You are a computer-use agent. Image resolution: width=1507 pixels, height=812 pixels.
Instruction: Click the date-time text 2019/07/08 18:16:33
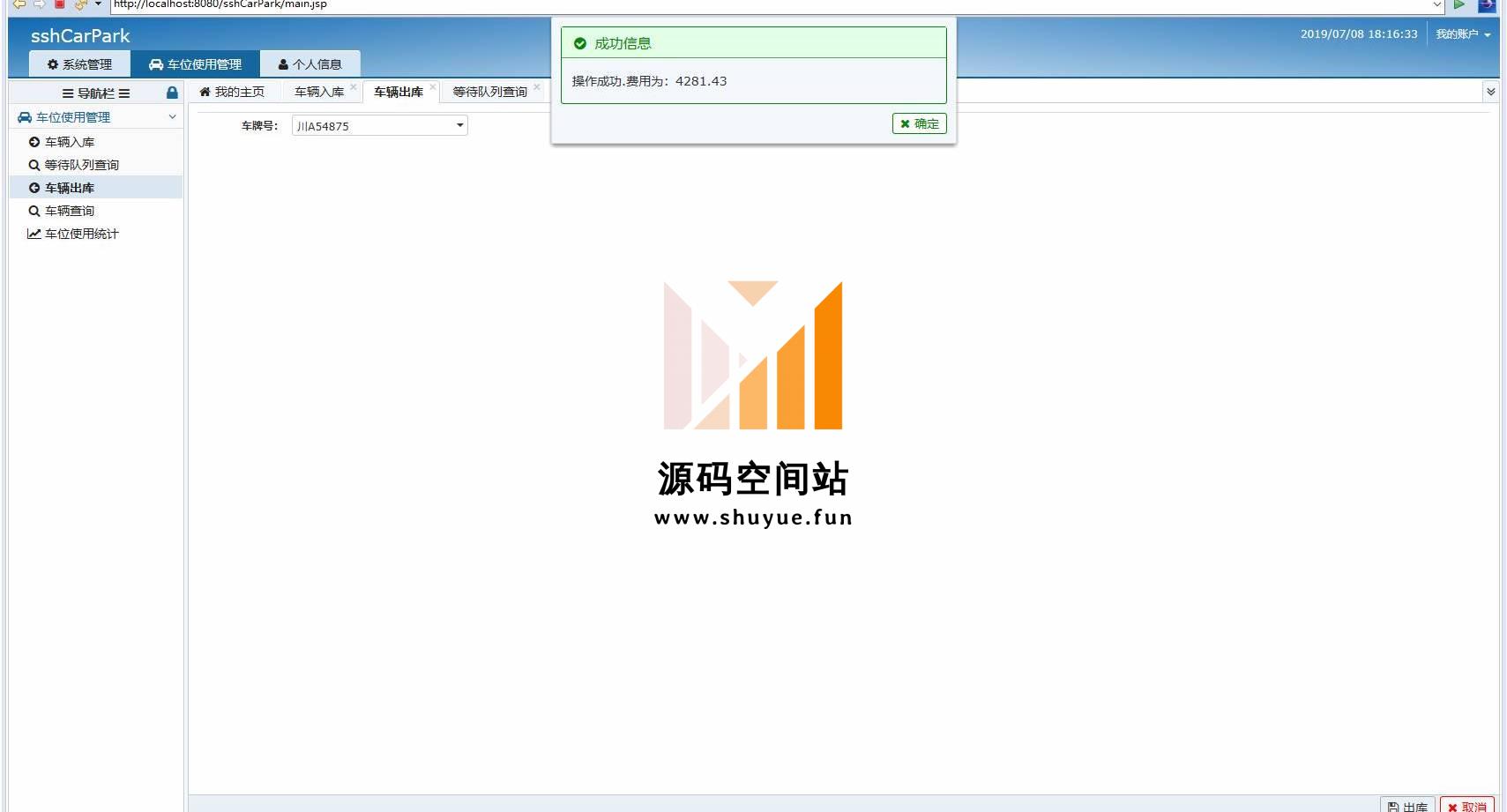pos(1359,34)
